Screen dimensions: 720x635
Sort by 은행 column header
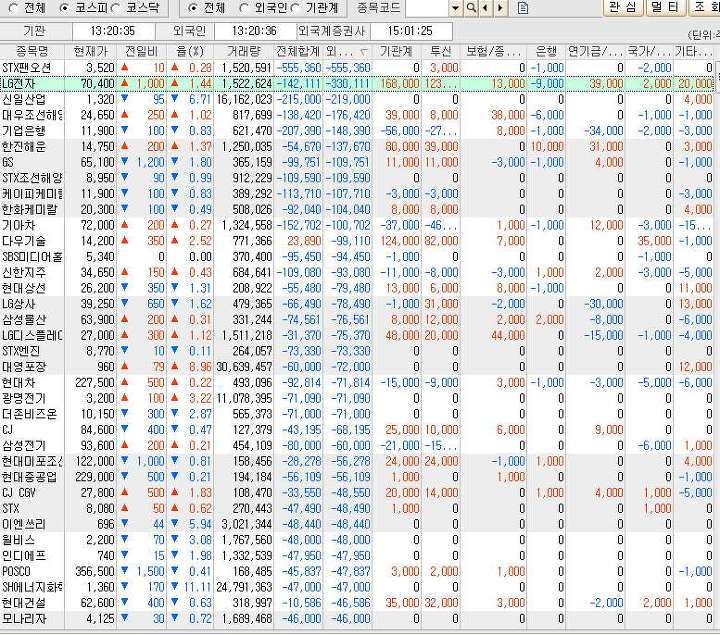pyautogui.click(x=546, y=51)
